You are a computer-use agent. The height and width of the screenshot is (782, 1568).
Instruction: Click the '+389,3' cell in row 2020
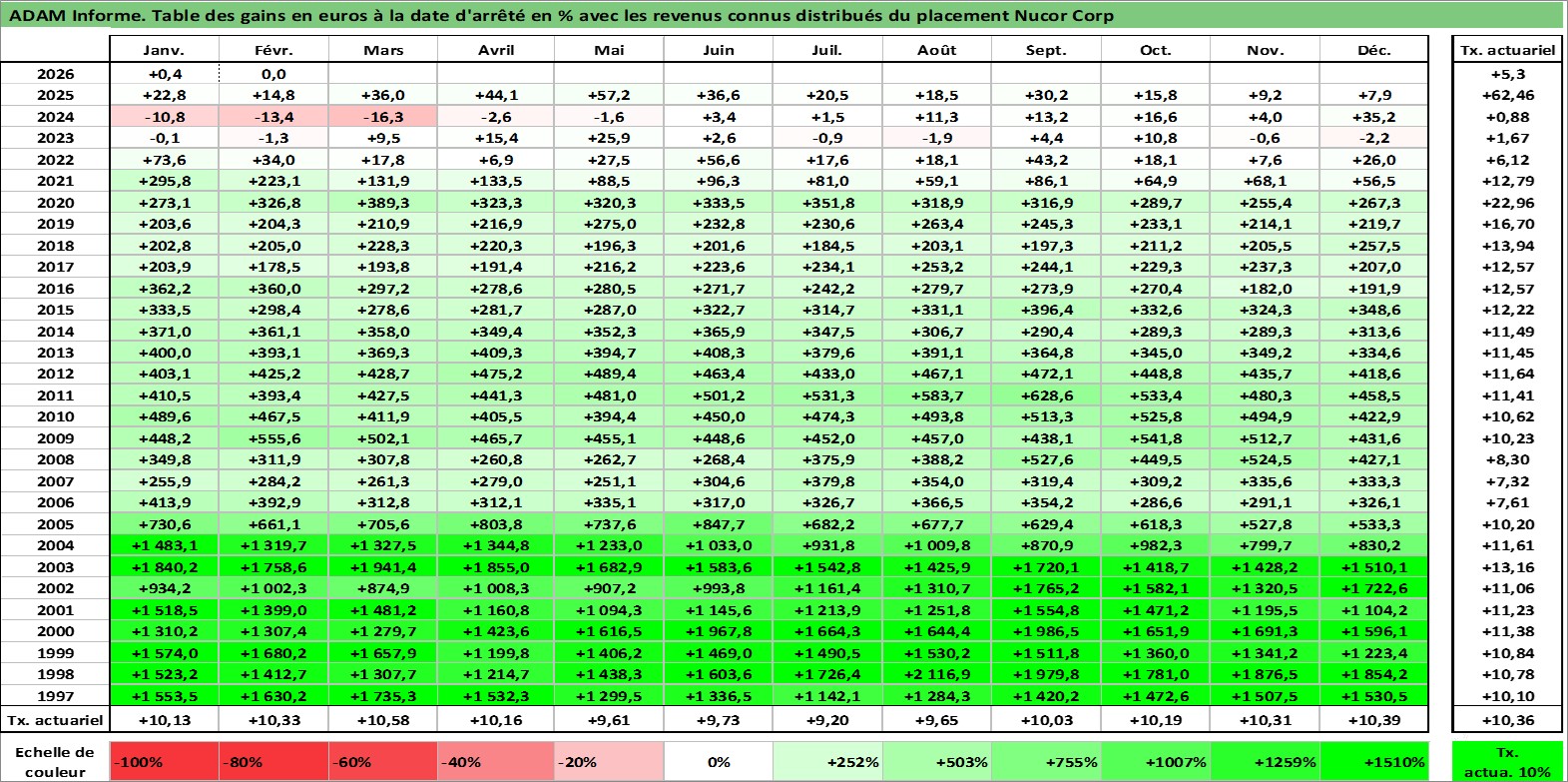click(383, 203)
